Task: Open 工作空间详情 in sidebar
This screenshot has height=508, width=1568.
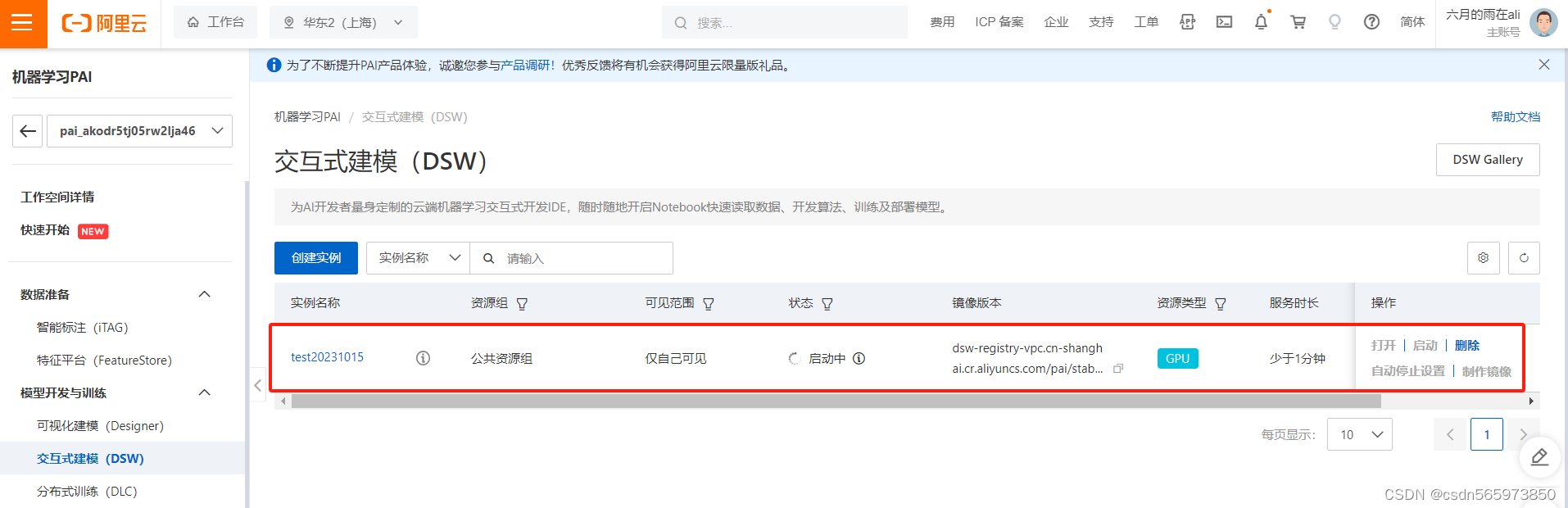Action: point(57,197)
